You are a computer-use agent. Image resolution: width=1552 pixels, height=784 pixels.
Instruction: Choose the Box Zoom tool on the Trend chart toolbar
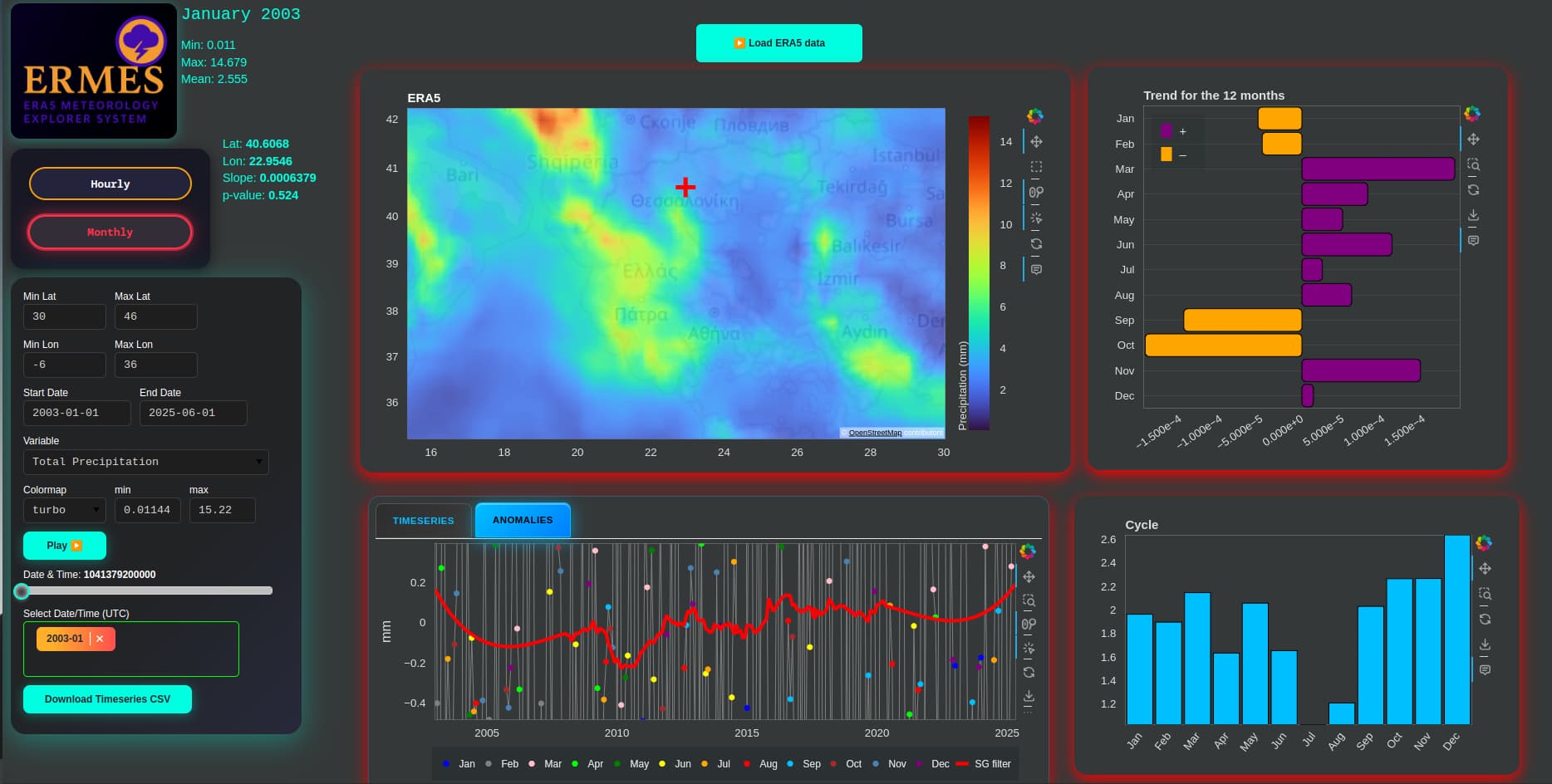tap(1473, 164)
